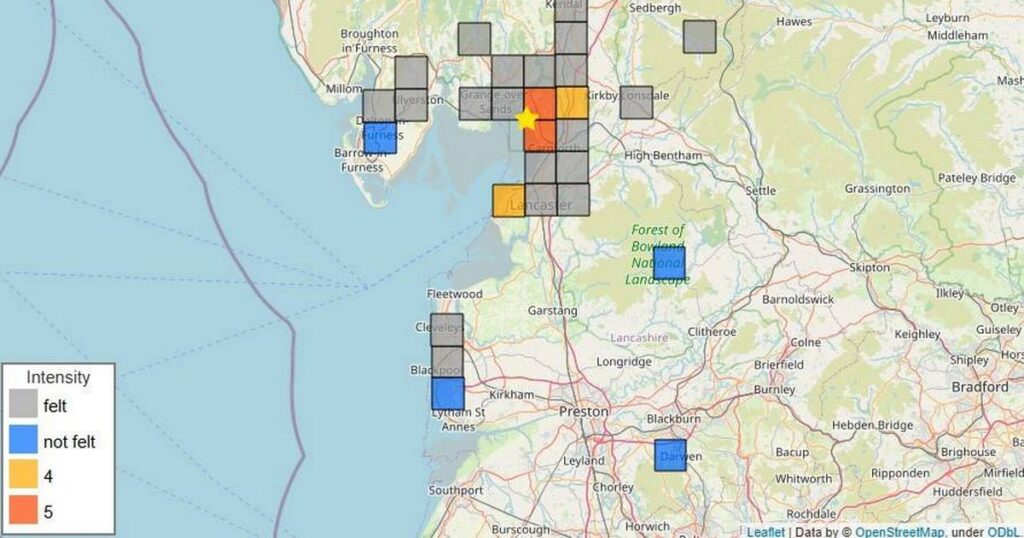Click the blue 'not felt' legend swatch

24,441
